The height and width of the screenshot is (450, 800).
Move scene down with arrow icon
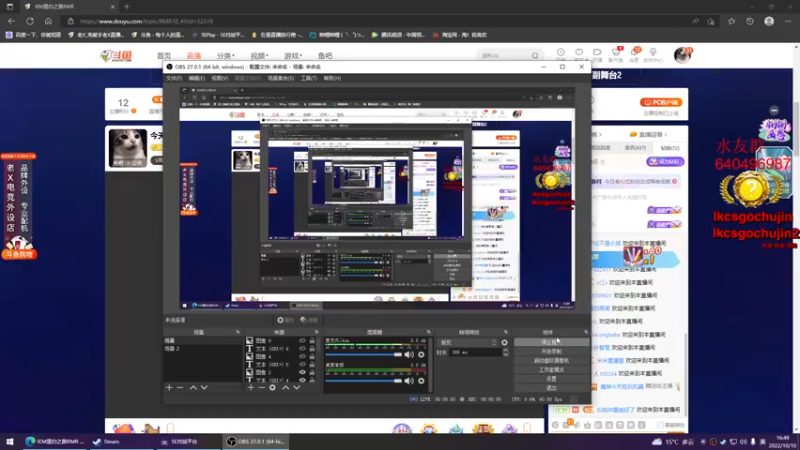(204, 388)
